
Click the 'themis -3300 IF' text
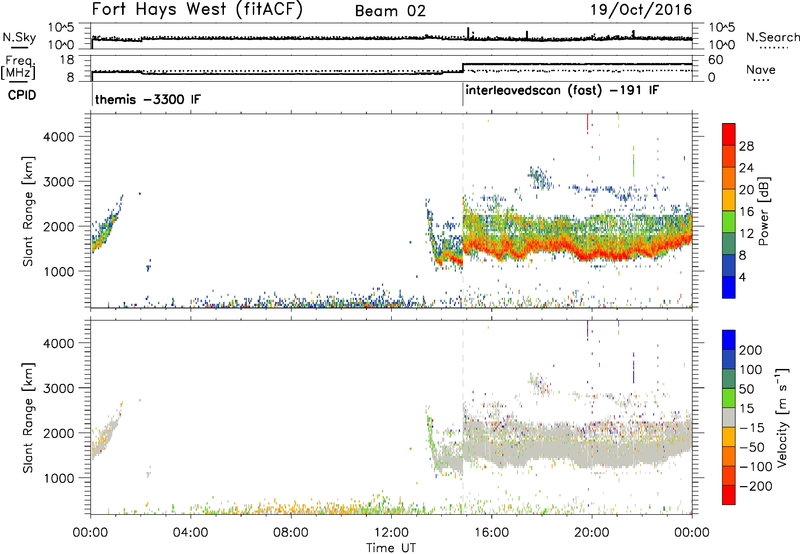click(148, 99)
